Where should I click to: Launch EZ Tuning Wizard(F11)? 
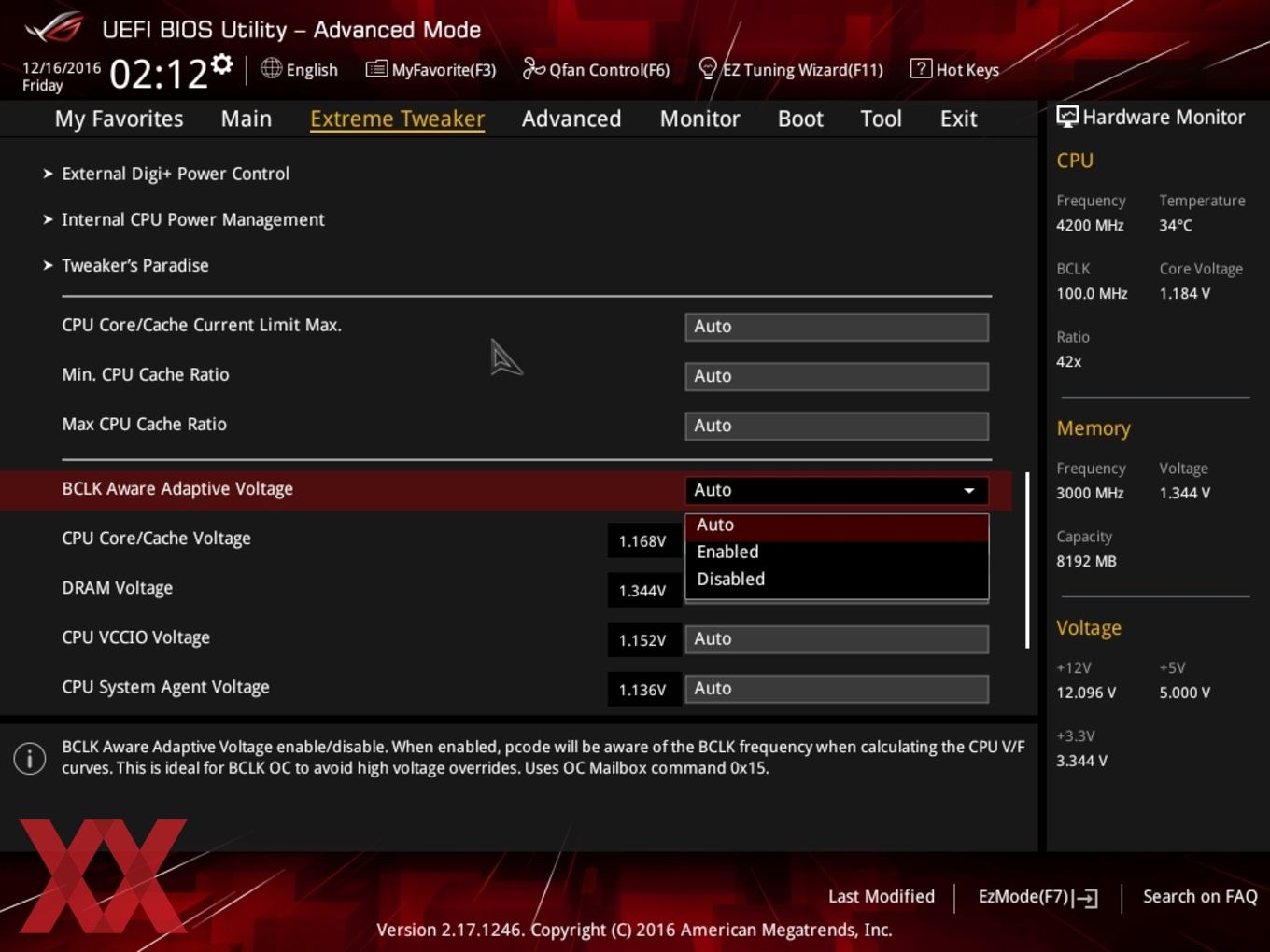tap(790, 69)
